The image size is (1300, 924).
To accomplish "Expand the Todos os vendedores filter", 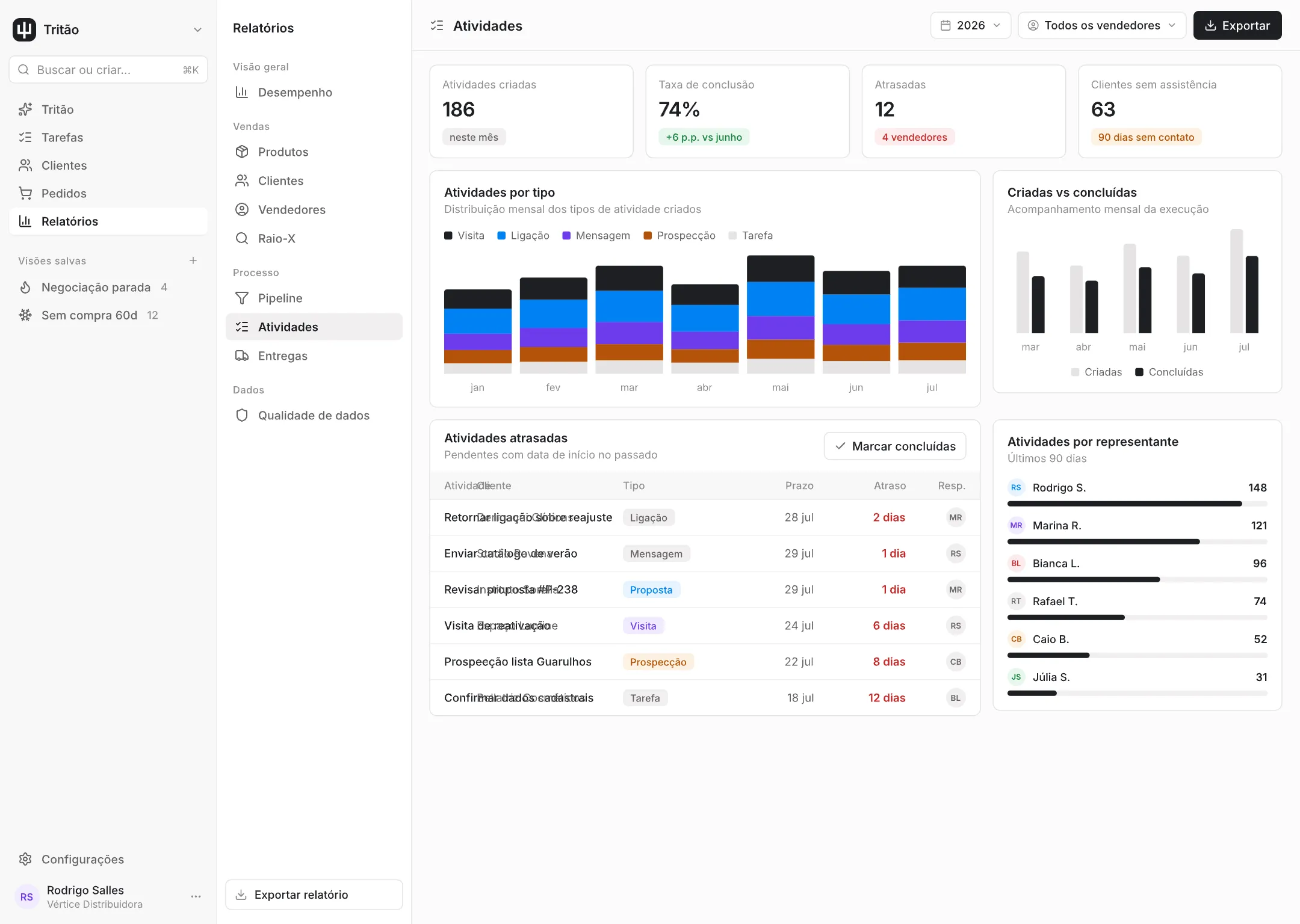I will pos(1102,25).
